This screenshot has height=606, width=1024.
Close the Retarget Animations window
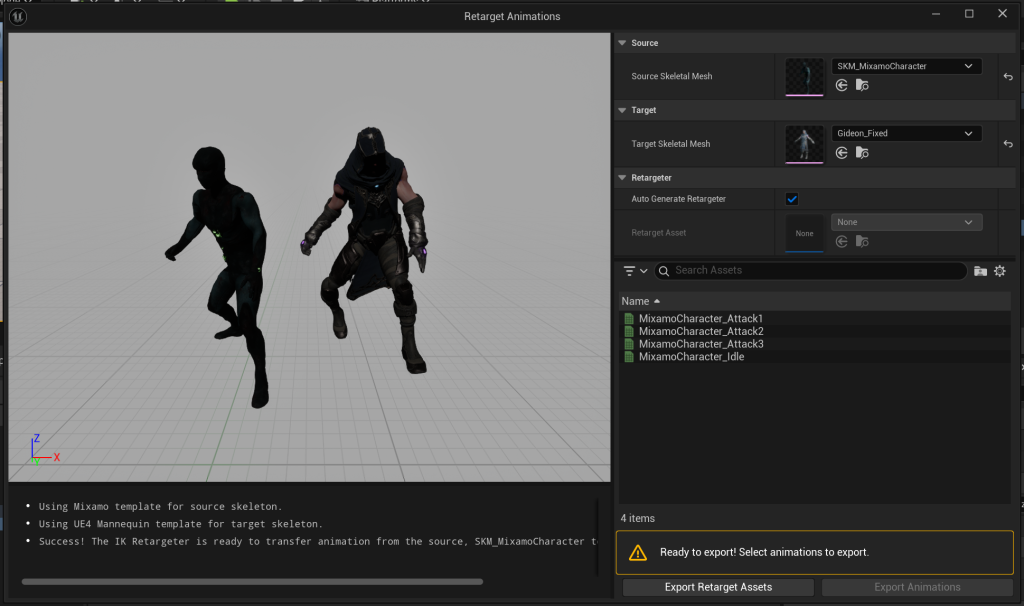click(x=1002, y=14)
